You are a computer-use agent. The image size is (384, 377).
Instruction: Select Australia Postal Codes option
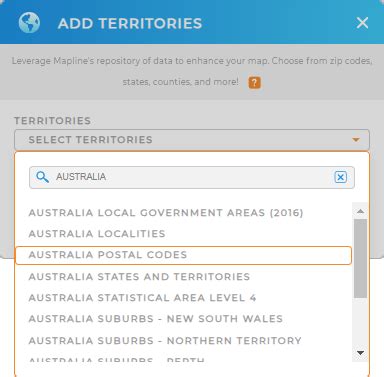click(x=183, y=255)
